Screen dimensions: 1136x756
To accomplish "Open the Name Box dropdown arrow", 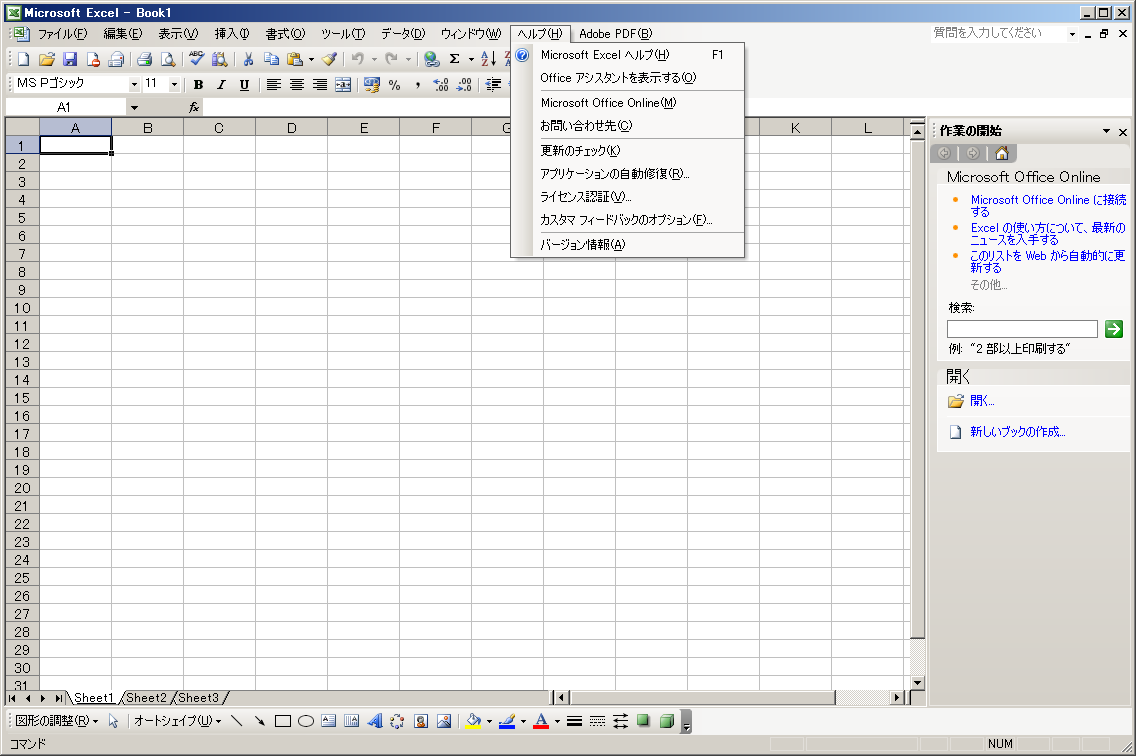I will 134,107.
